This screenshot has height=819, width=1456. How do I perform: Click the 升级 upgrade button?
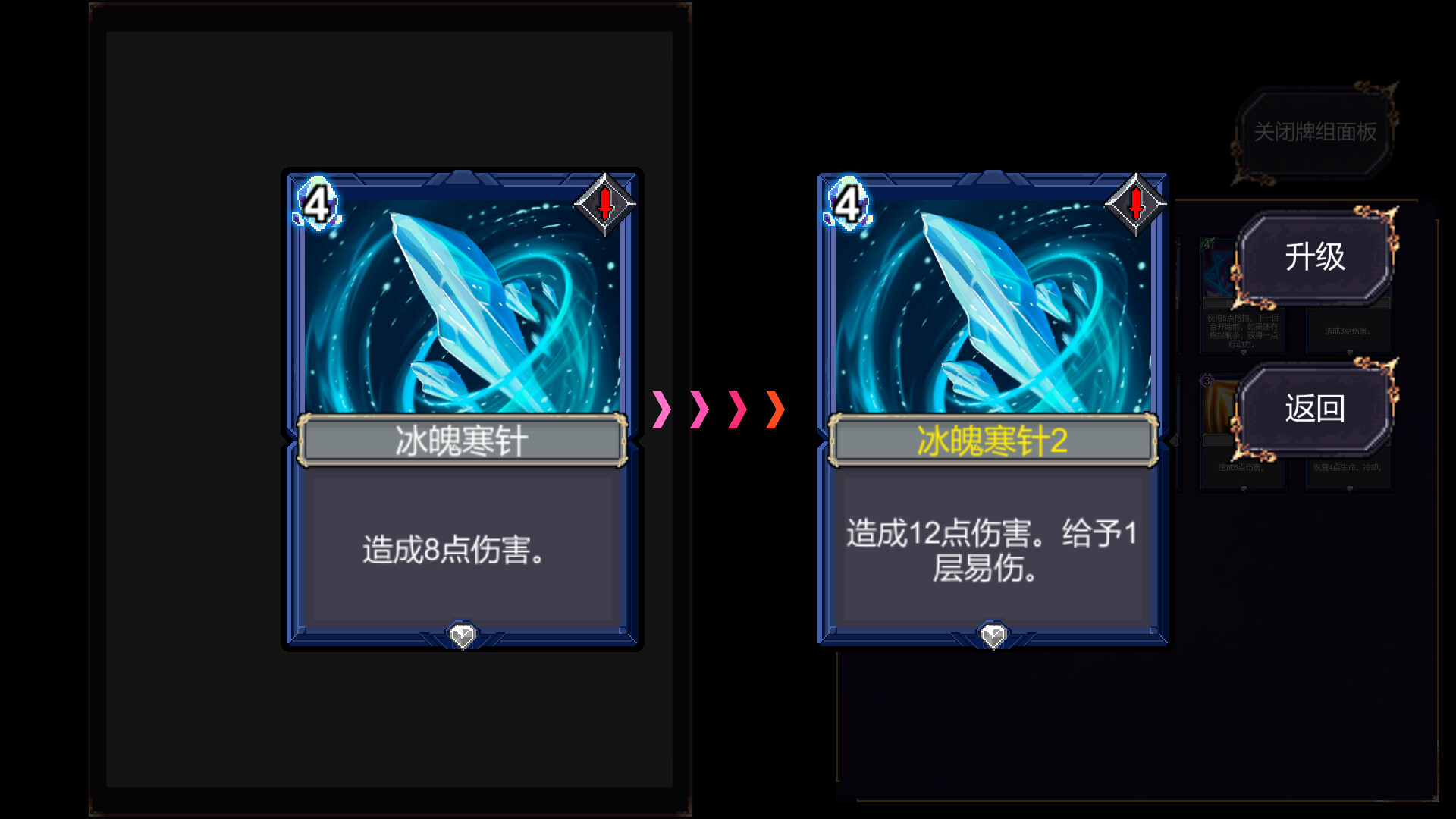click(x=1315, y=257)
